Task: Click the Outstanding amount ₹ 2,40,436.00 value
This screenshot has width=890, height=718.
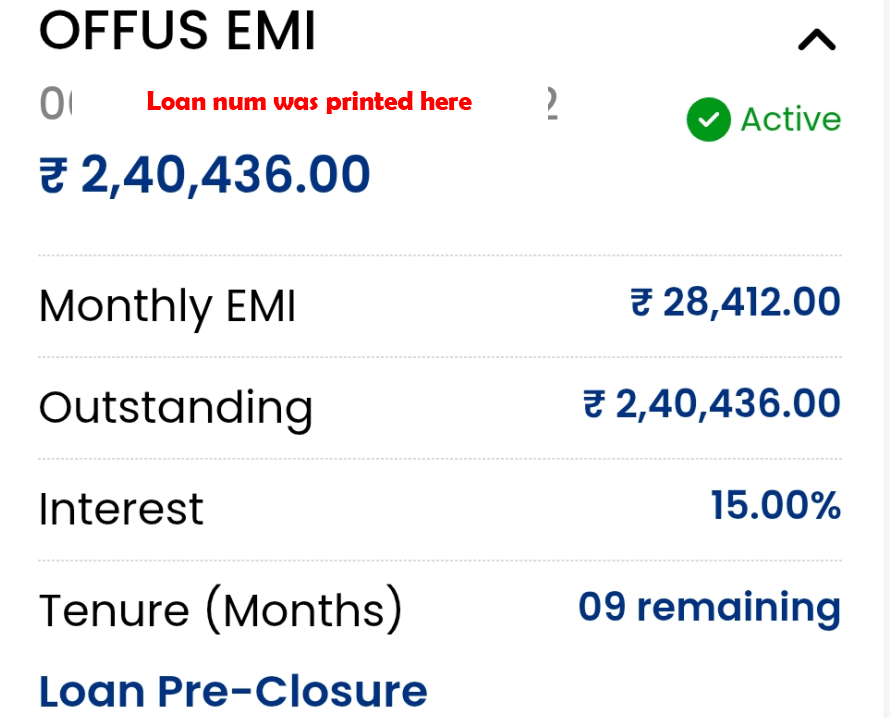Action: pos(712,404)
